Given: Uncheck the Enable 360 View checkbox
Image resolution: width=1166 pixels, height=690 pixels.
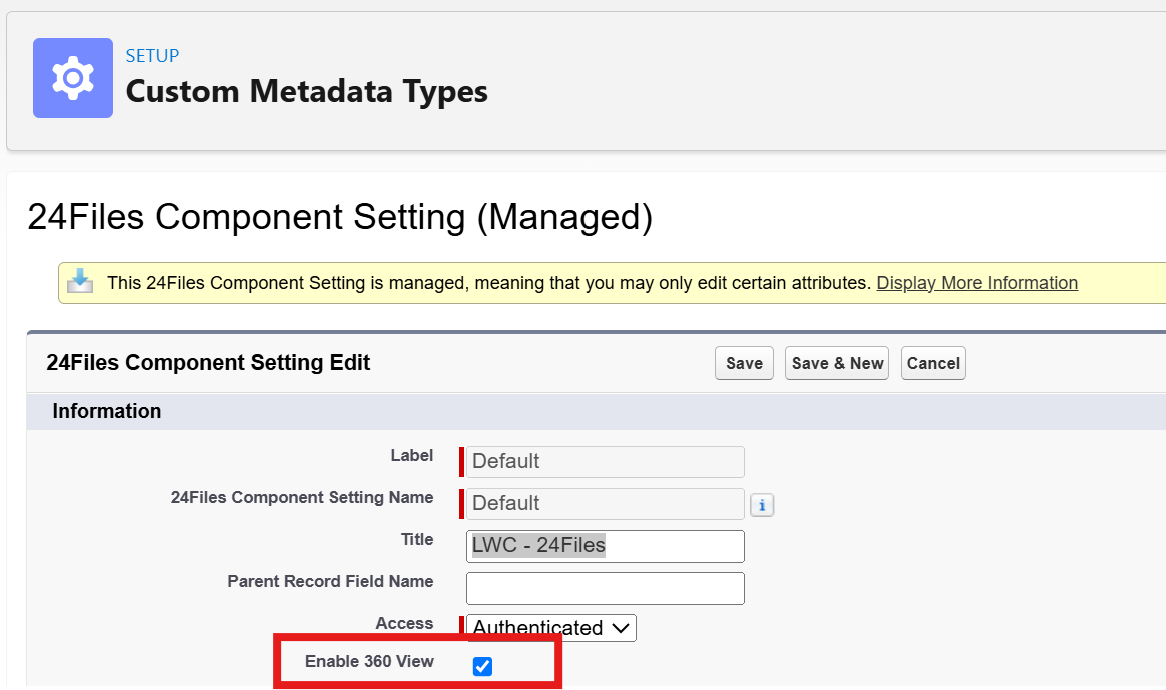Looking at the screenshot, I should click(x=482, y=666).
